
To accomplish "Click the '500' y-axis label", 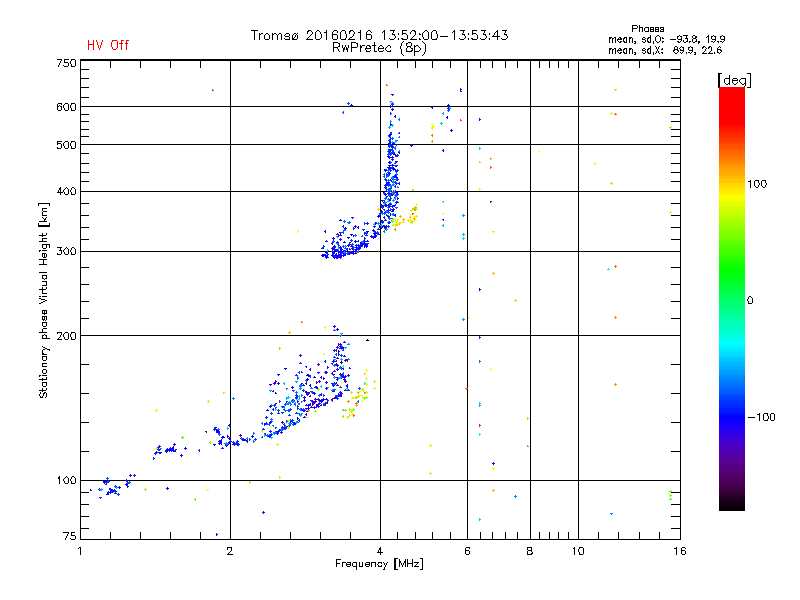I will (66, 145).
